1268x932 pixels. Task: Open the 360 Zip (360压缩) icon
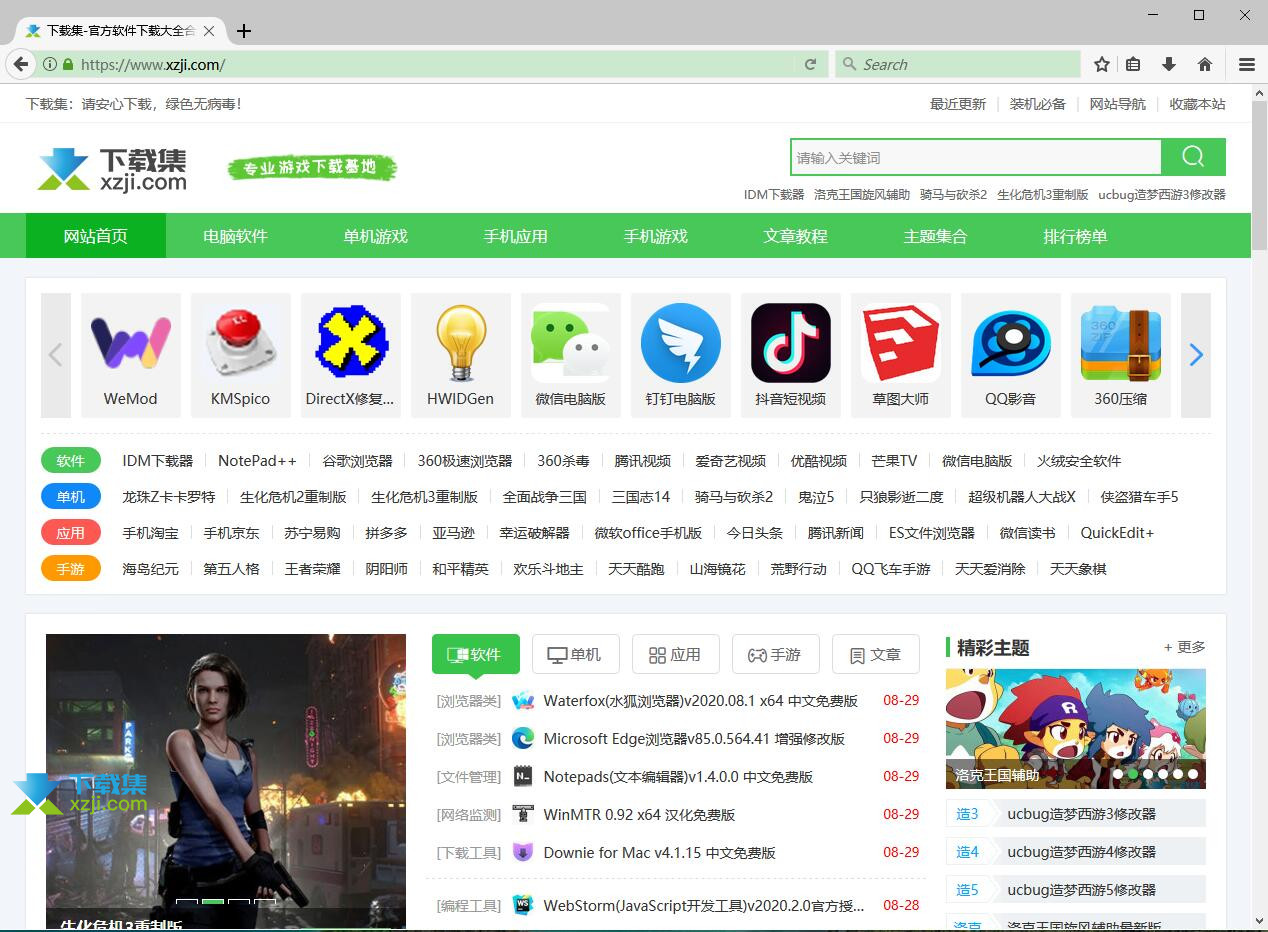click(x=1120, y=344)
